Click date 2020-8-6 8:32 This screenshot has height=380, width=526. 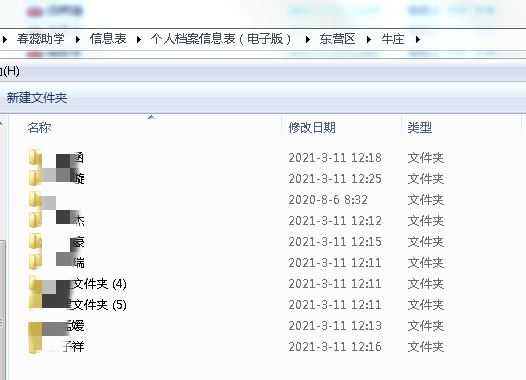coord(328,200)
